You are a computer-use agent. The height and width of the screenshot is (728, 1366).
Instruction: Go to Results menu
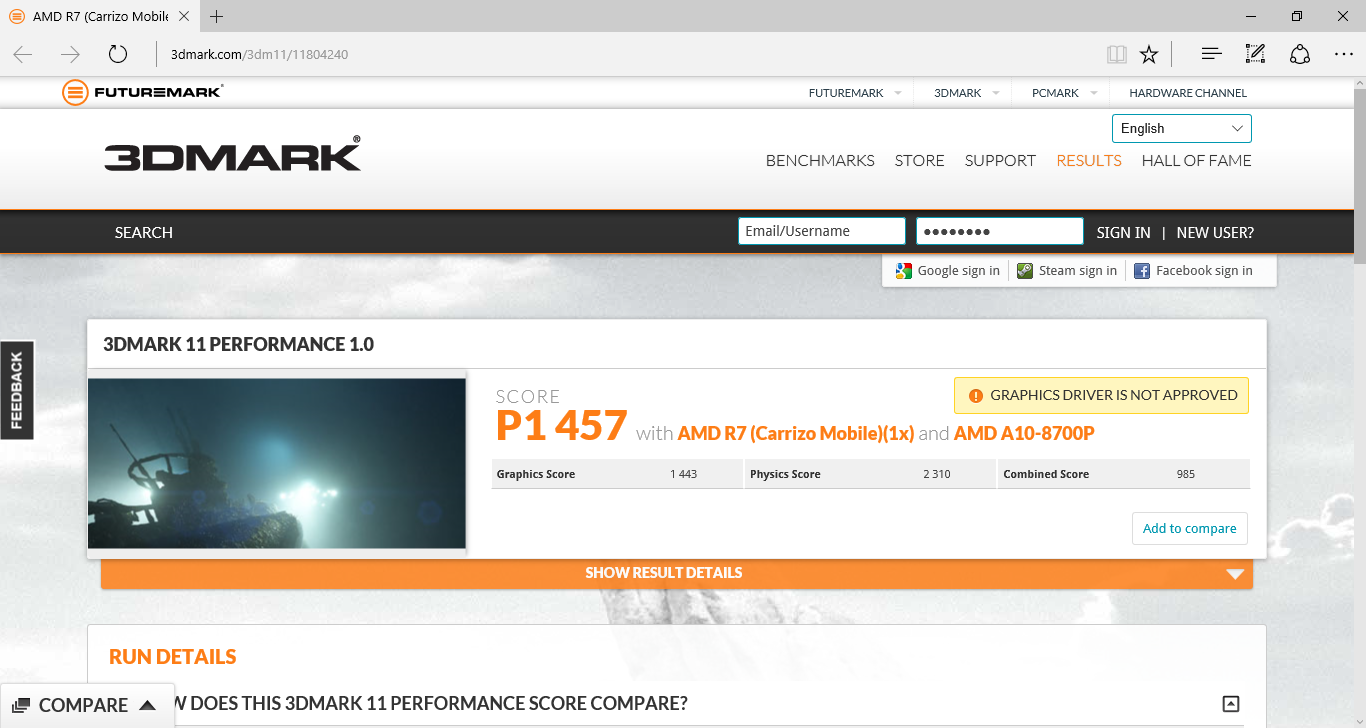(1089, 160)
